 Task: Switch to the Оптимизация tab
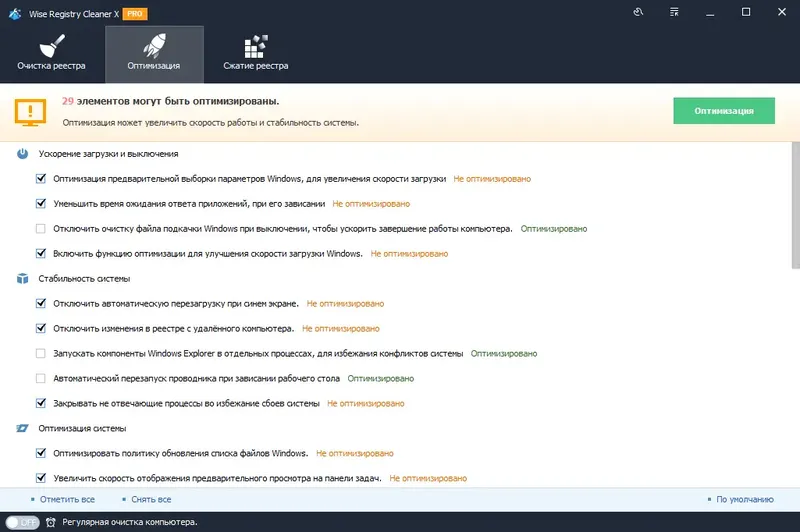coord(154,55)
